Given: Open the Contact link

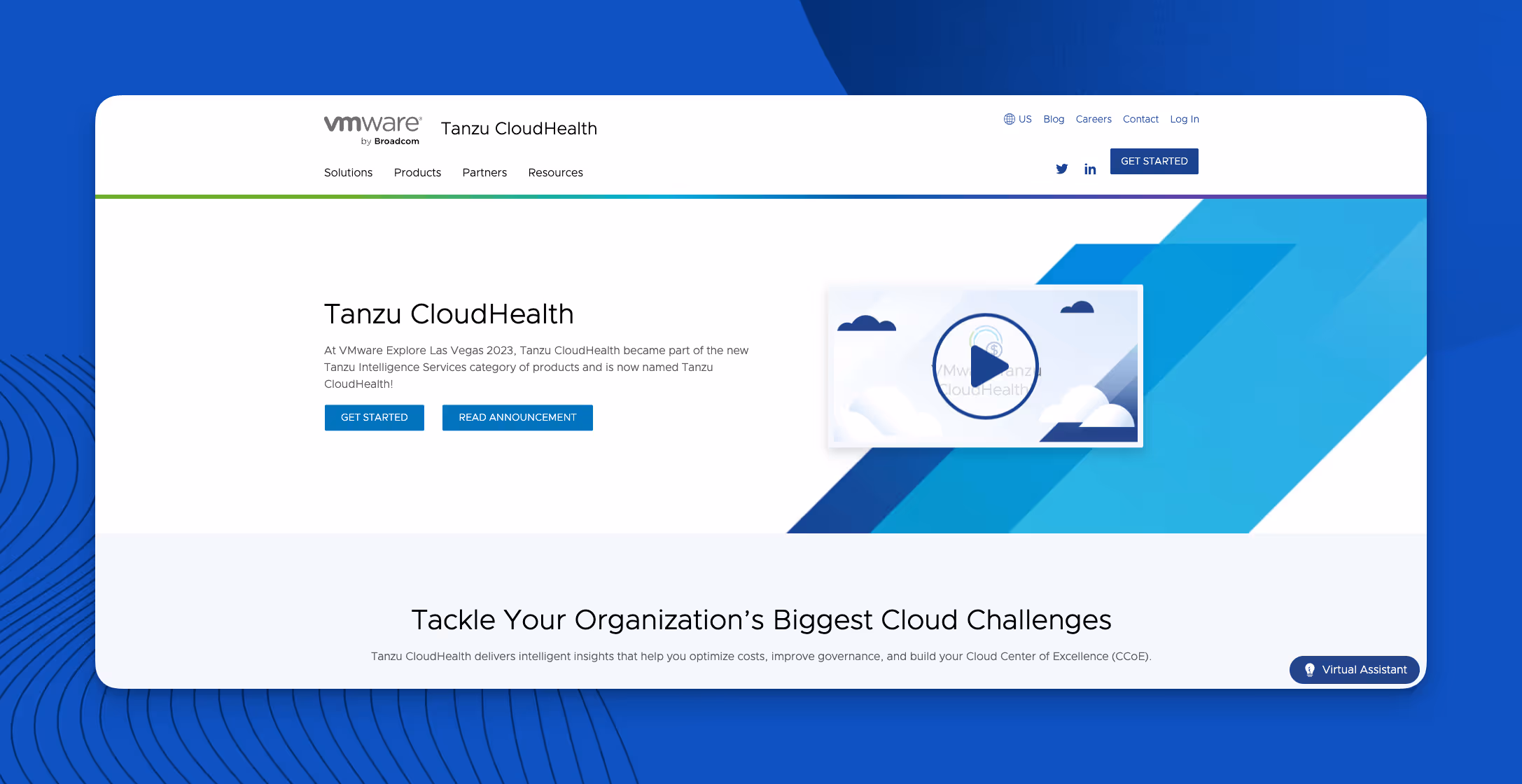Looking at the screenshot, I should pyautogui.click(x=1140, y=119).
